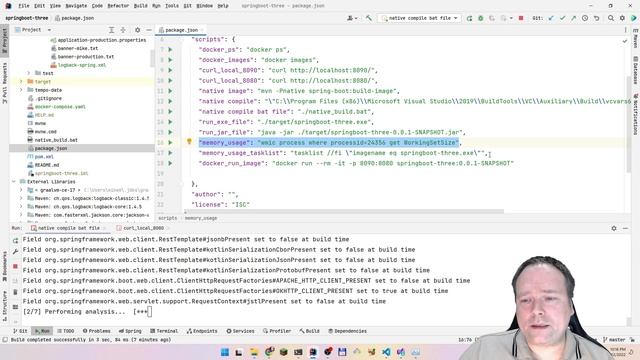Open the Run tool window settings gear
The image size is (640, 360).
coord(614,228)
